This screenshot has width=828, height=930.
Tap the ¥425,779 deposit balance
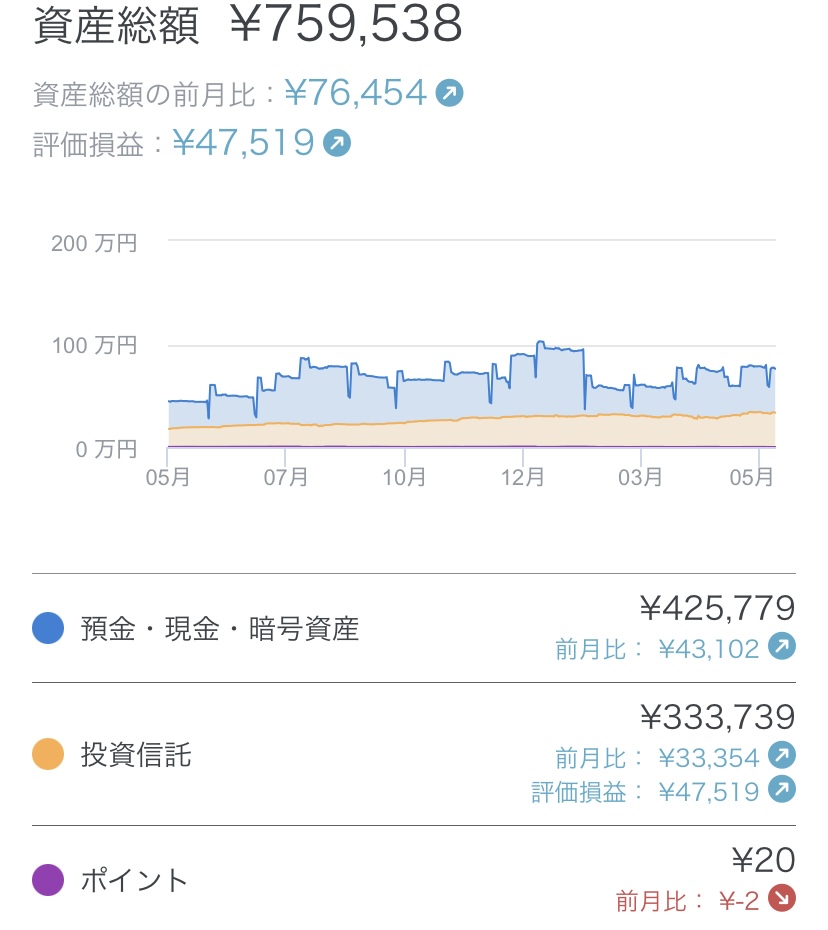(717, 608)
